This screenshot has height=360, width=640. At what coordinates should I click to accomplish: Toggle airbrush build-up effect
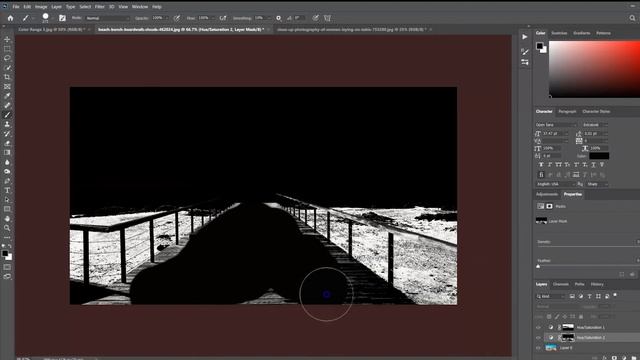[223, 18]
